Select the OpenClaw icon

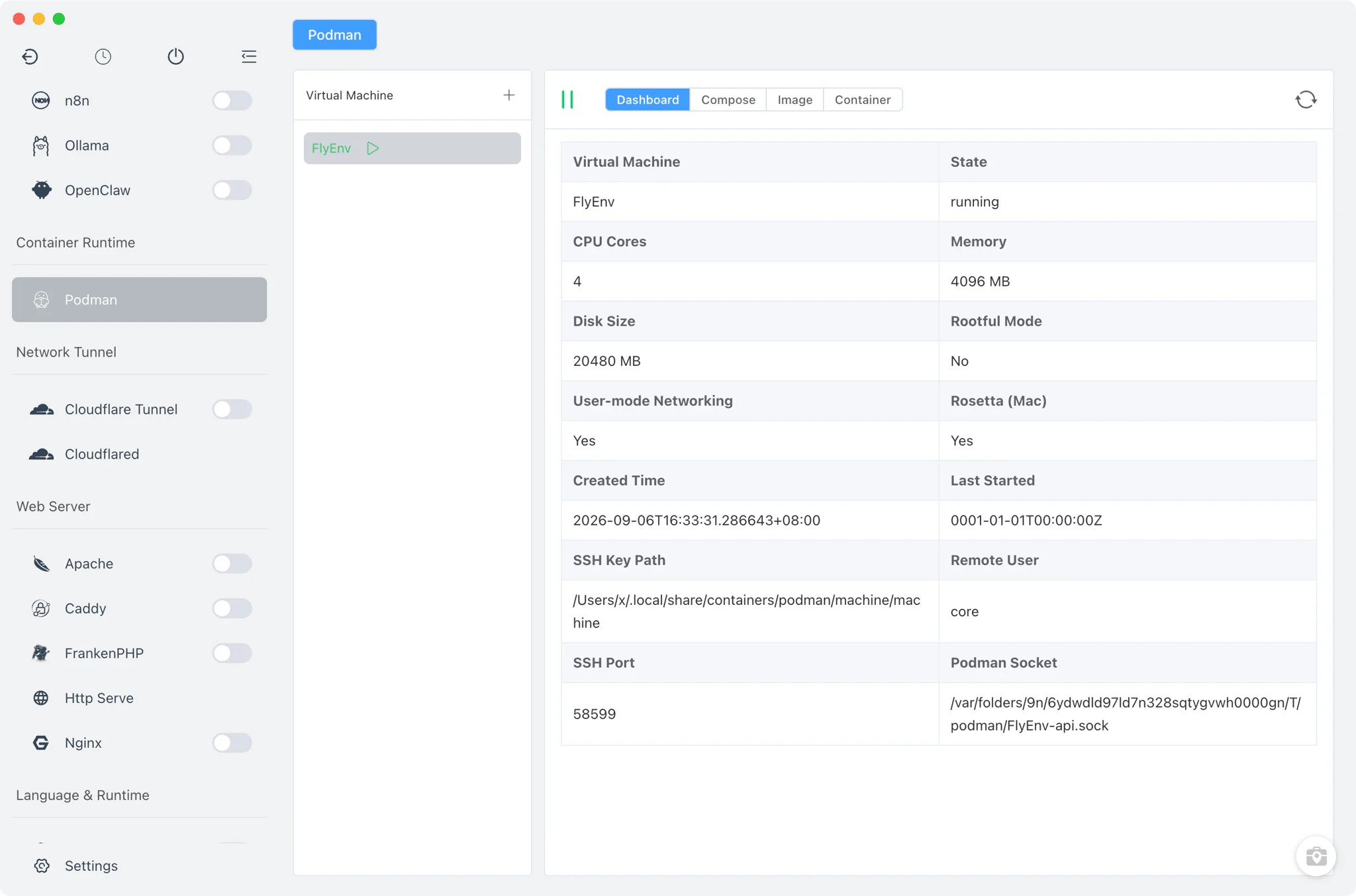pyautogui.click(x=41, y=190)
